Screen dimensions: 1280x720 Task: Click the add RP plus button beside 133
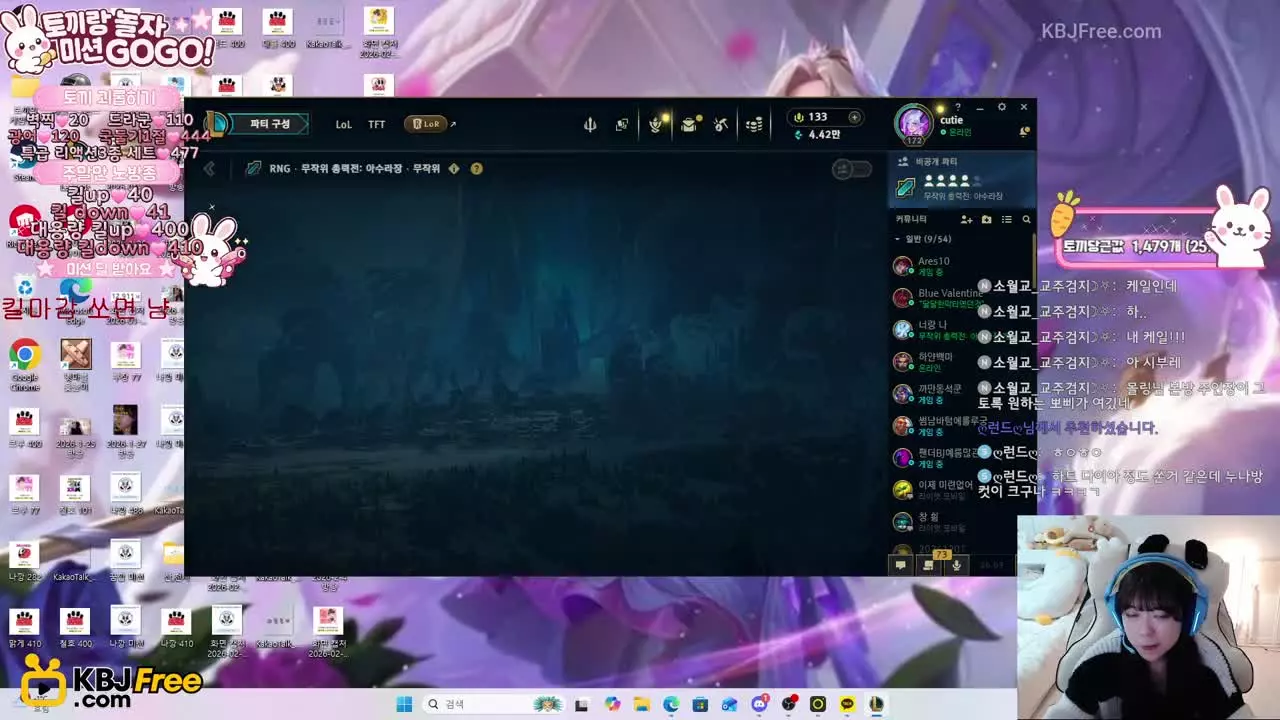(854, 117)
